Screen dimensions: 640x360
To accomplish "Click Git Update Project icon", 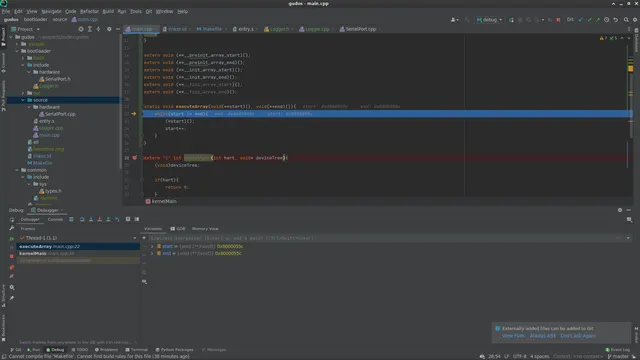I will pos(581,20).
